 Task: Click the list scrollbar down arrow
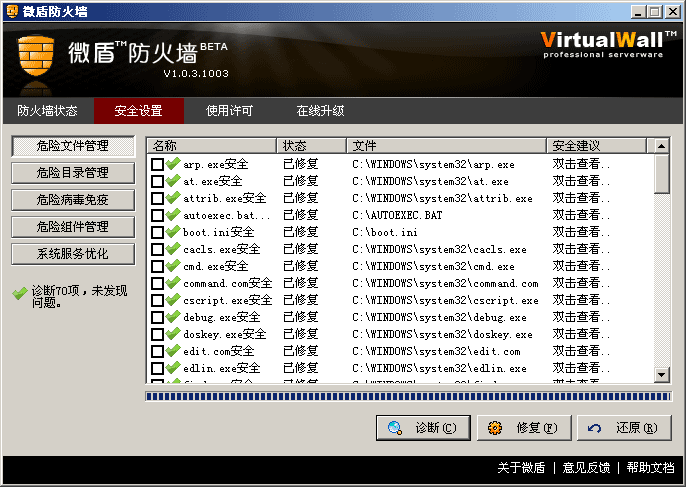coord(662,375)
